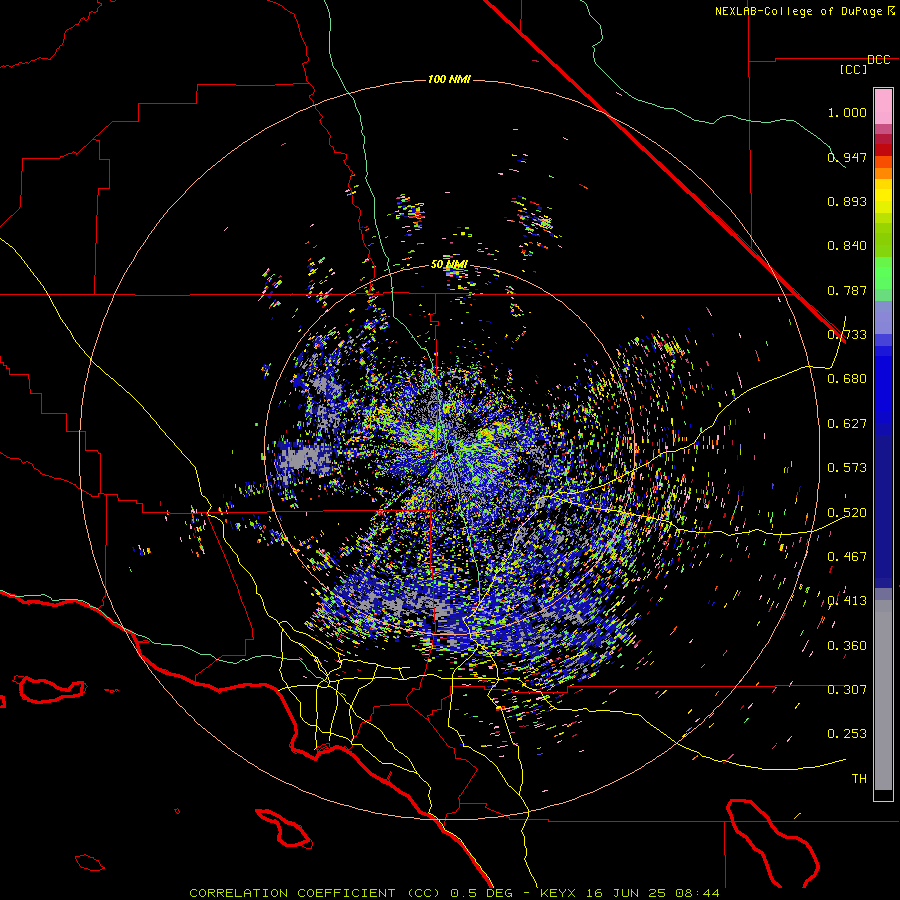Click the 0.360 scale value
Viewport: 900px width, 900px height.
[847, 646]
